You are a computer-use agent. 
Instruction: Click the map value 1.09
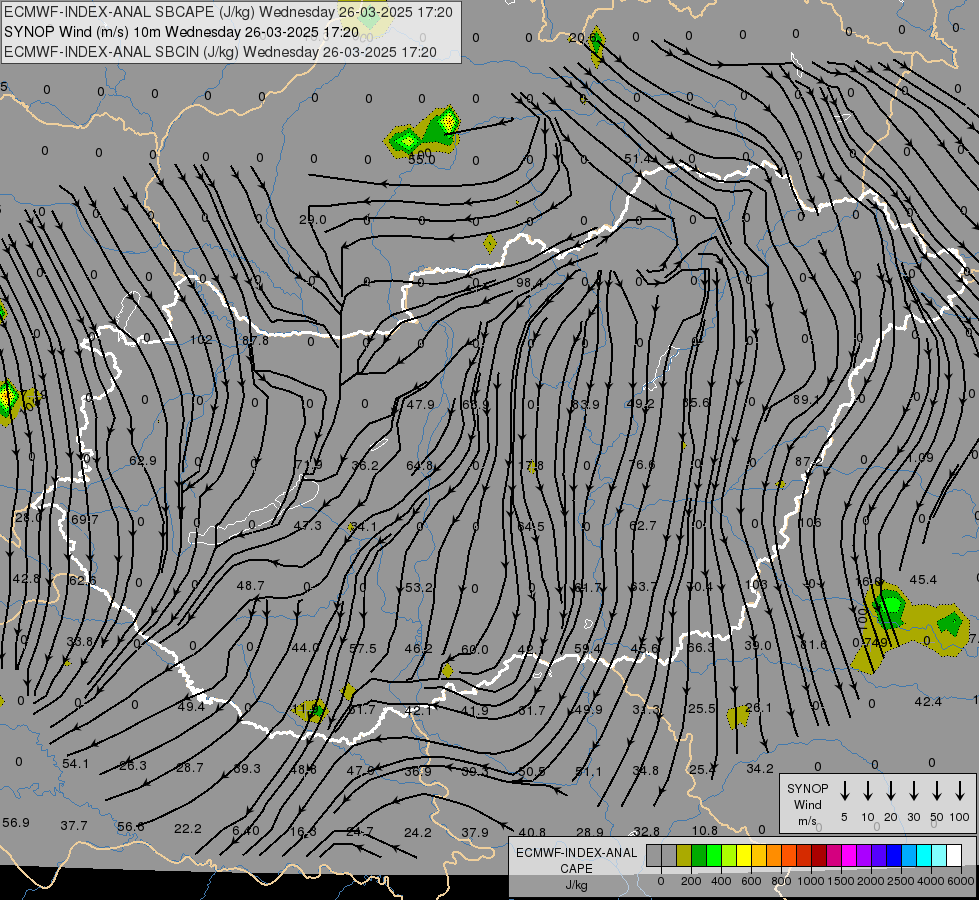click(920, 458)
